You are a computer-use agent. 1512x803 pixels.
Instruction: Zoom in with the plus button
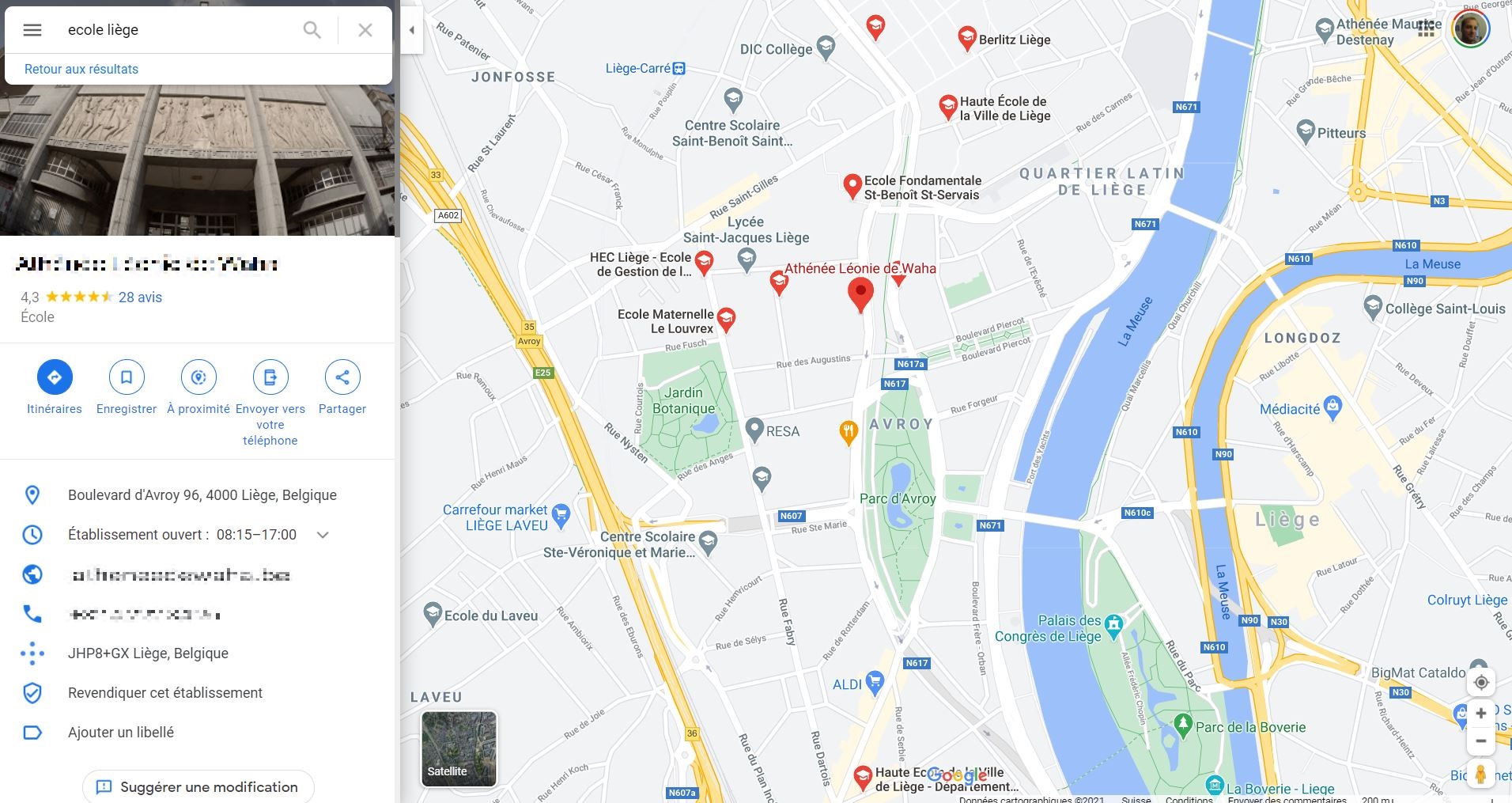1481,713
